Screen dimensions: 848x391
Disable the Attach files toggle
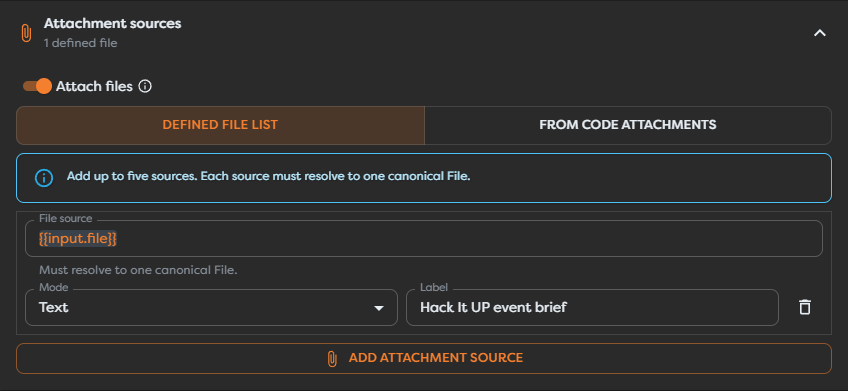tap(37, 86)
